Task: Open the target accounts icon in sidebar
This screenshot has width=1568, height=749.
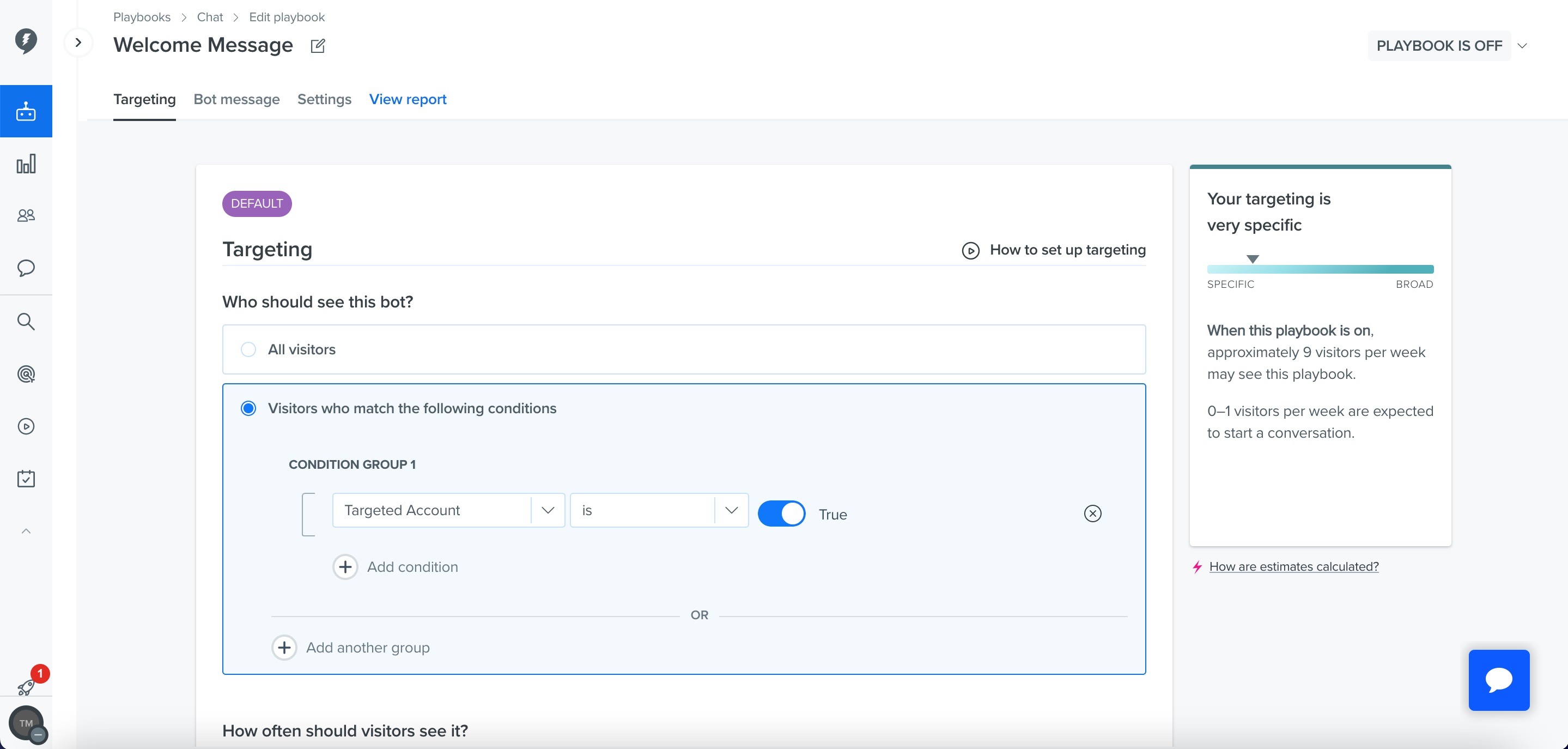Action: coord(26,374)
